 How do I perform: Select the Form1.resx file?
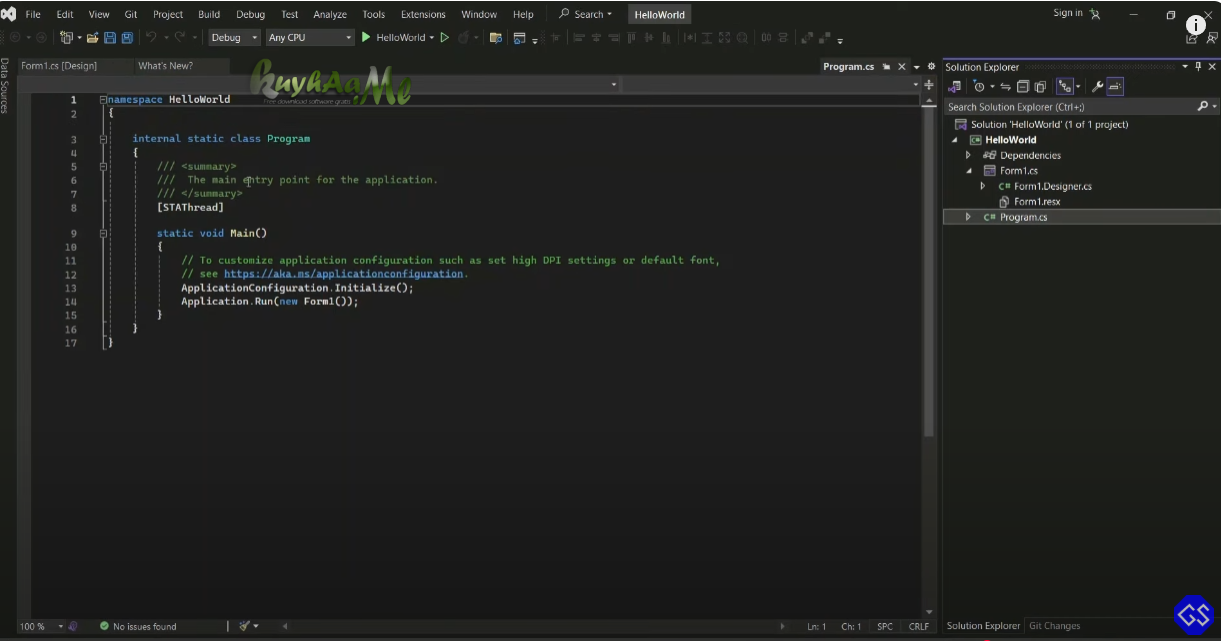click(1036, 202)
